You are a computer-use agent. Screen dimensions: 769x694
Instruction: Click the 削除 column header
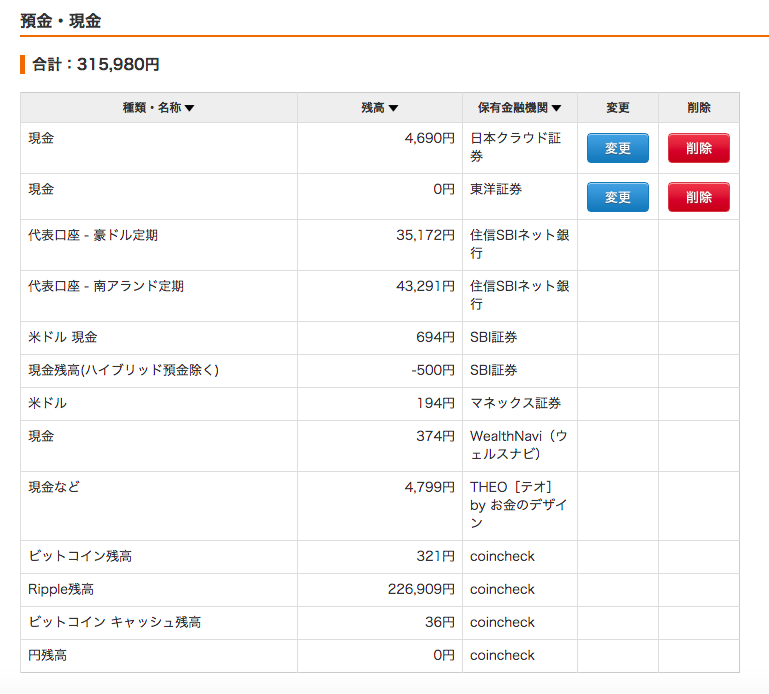(698, 108)
